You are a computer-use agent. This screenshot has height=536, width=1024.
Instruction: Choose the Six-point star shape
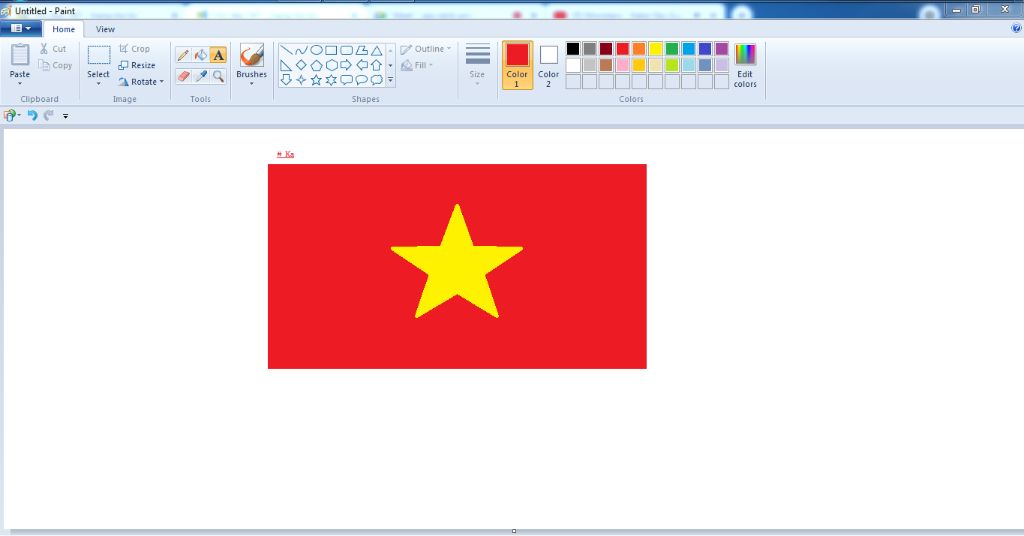331,80
